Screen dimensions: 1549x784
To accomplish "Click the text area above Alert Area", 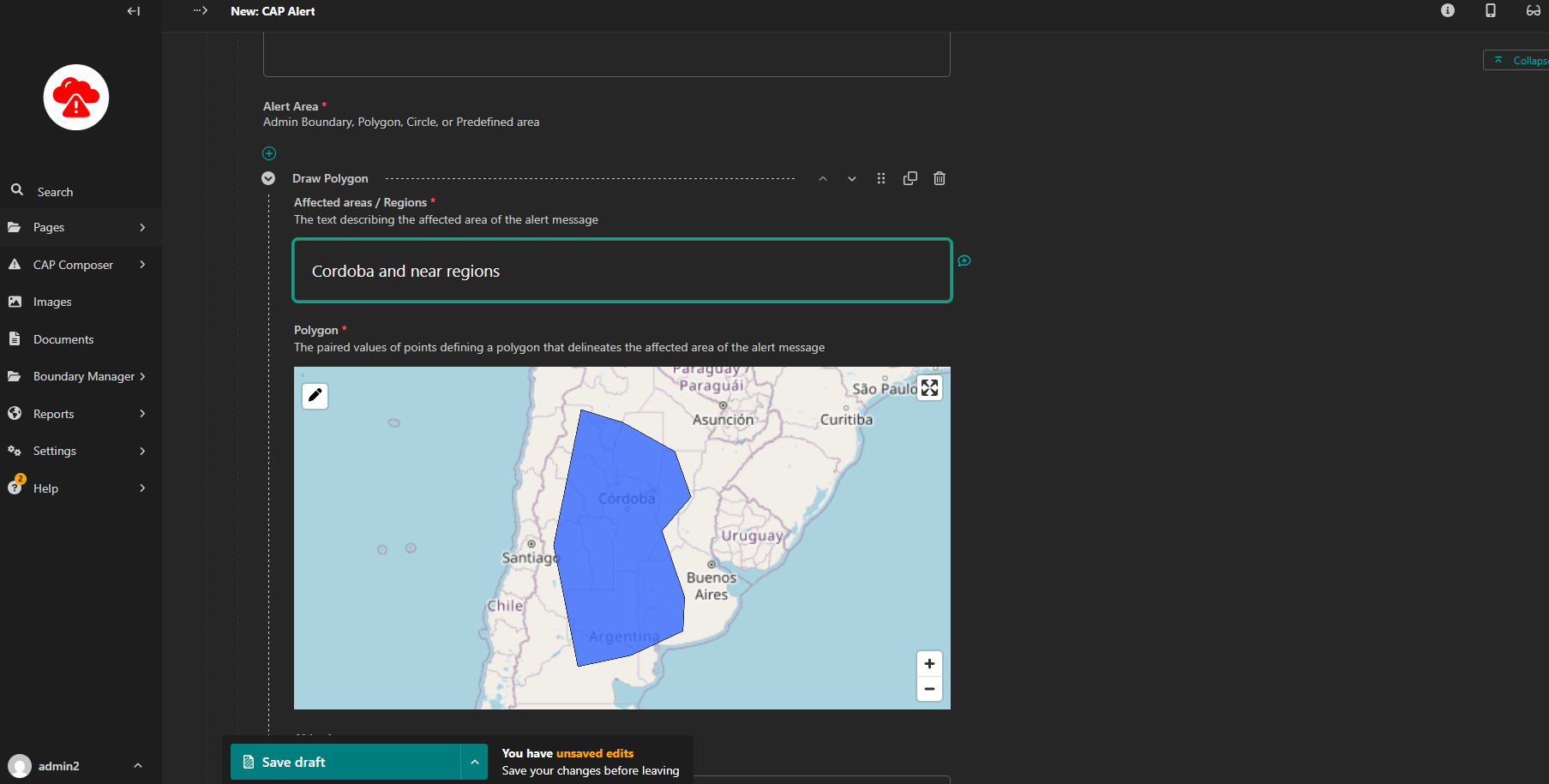I will click(607, 55).
